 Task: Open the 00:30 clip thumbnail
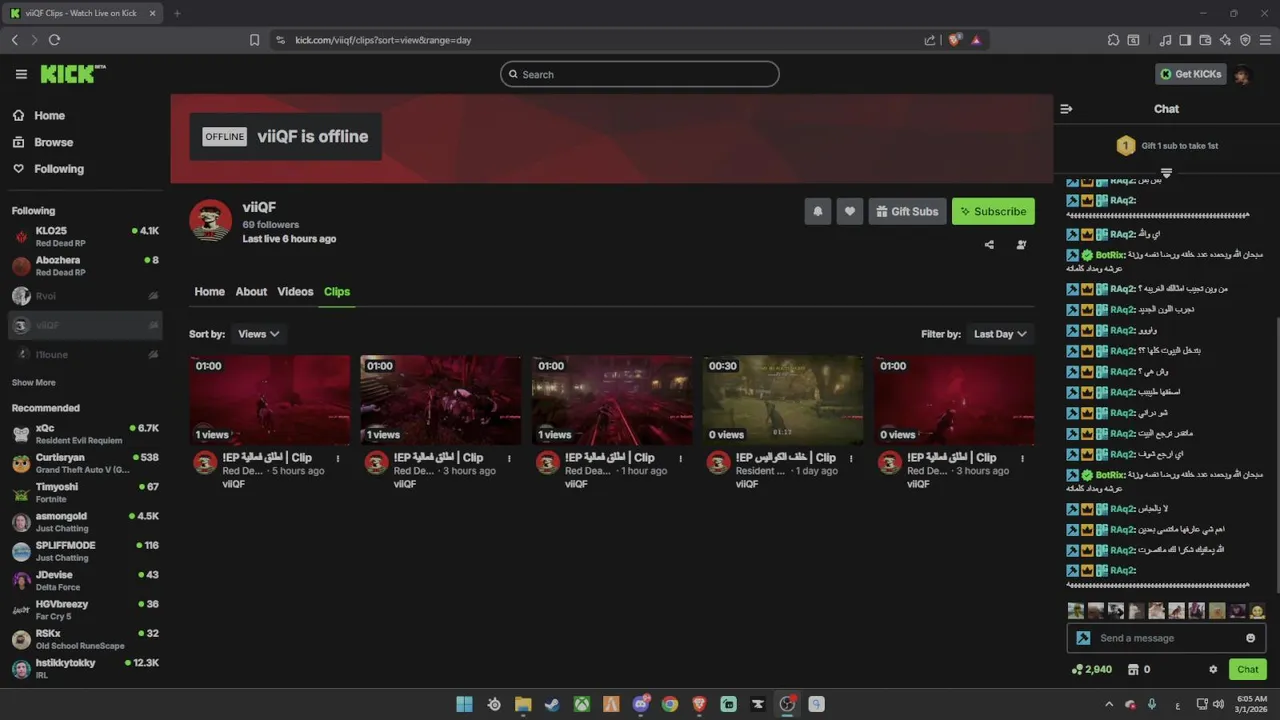pos(783,400)
